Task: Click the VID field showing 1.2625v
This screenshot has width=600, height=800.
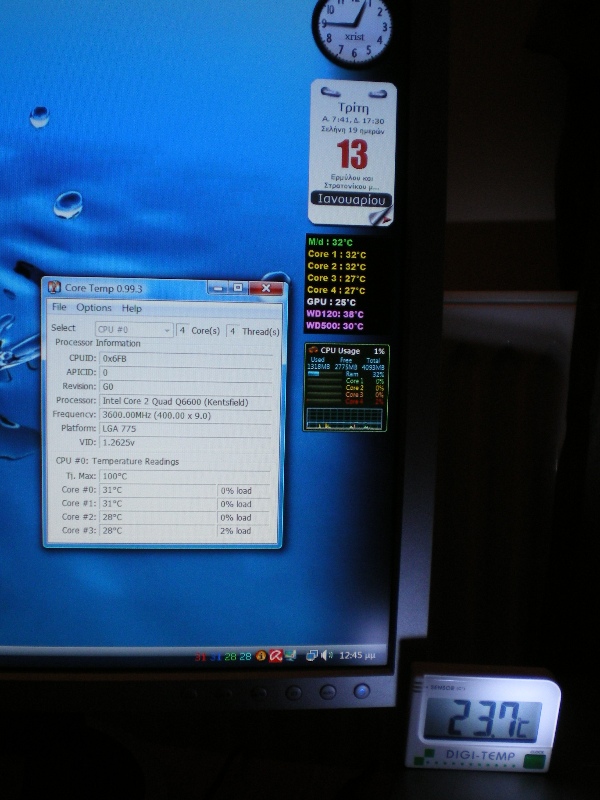Action: tap(186, 442)
